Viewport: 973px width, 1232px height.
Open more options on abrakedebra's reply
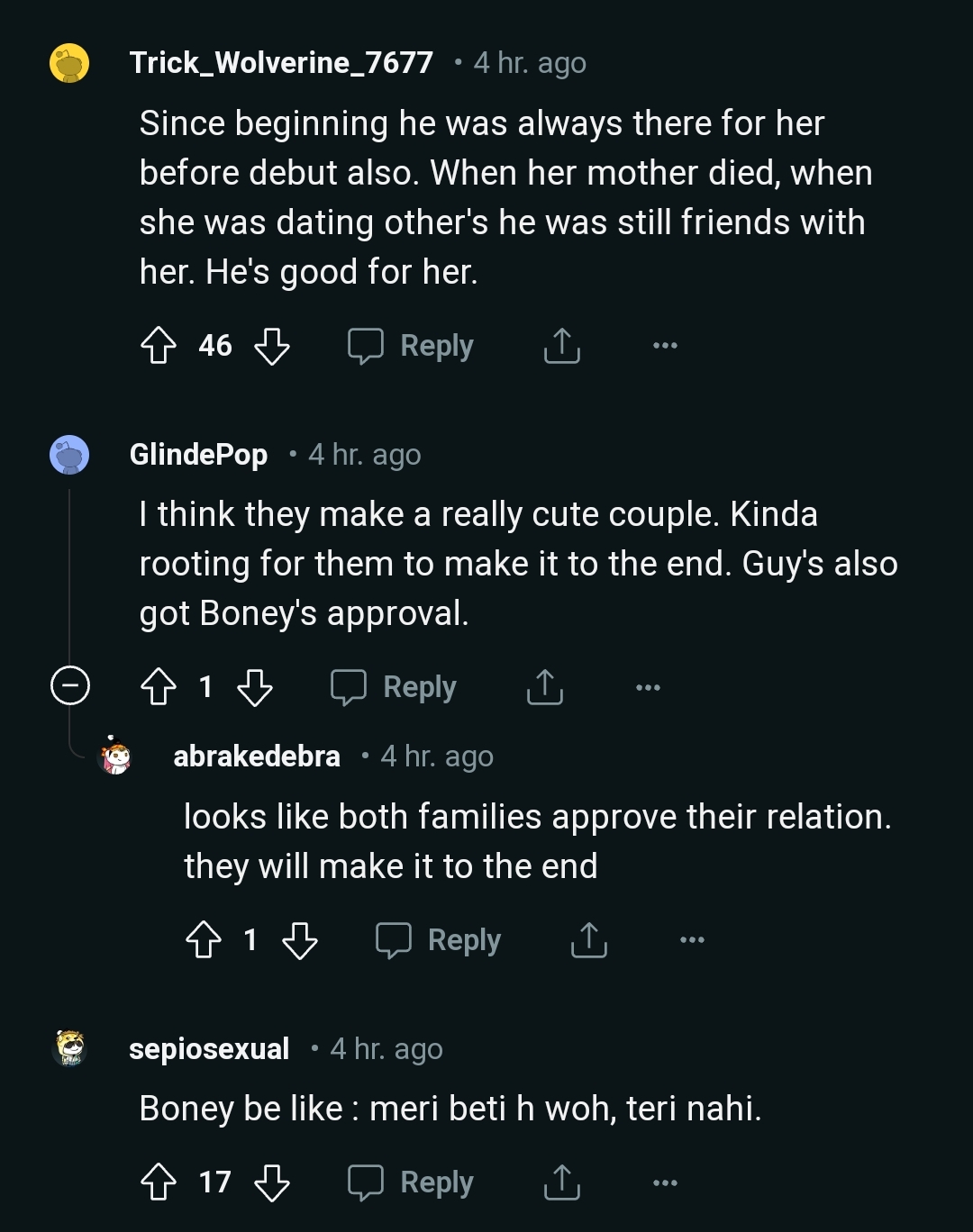(692, 940)
